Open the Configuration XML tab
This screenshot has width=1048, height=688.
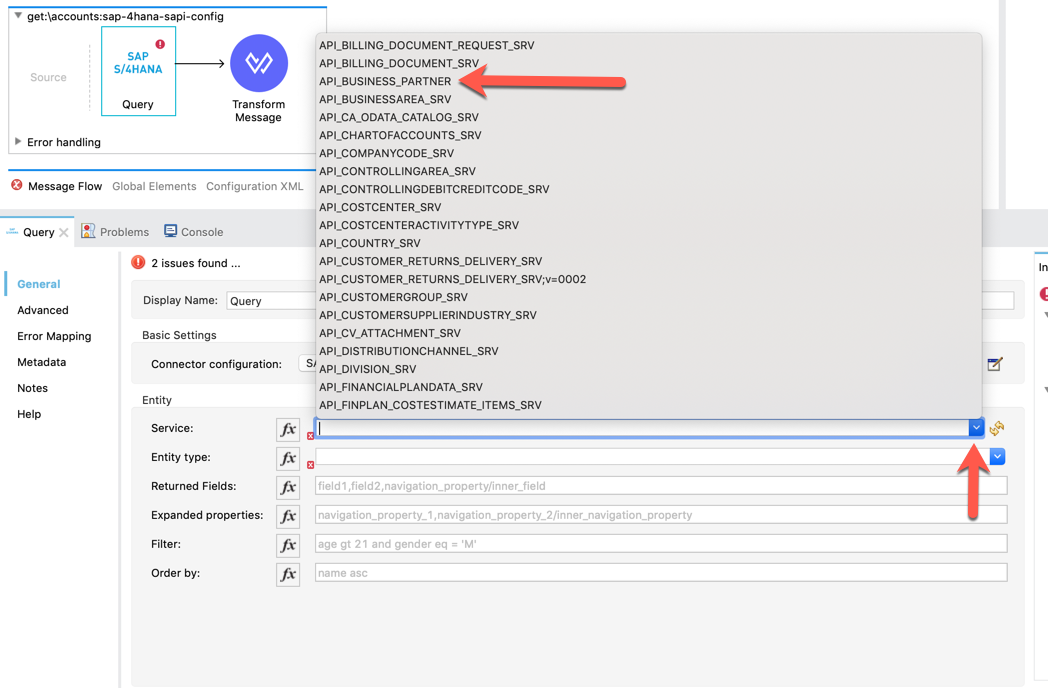[x=255, y=187]
